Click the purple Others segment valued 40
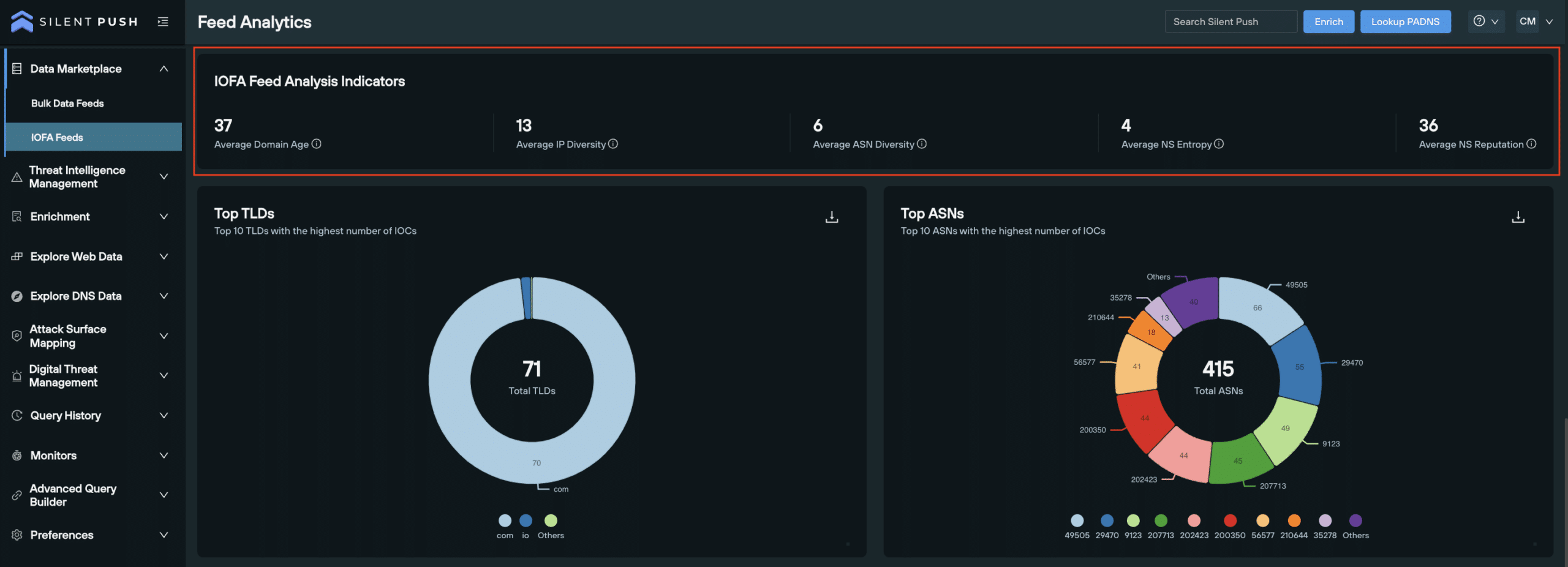This screenshot has width=1568, height=567. click(1193, 301)
